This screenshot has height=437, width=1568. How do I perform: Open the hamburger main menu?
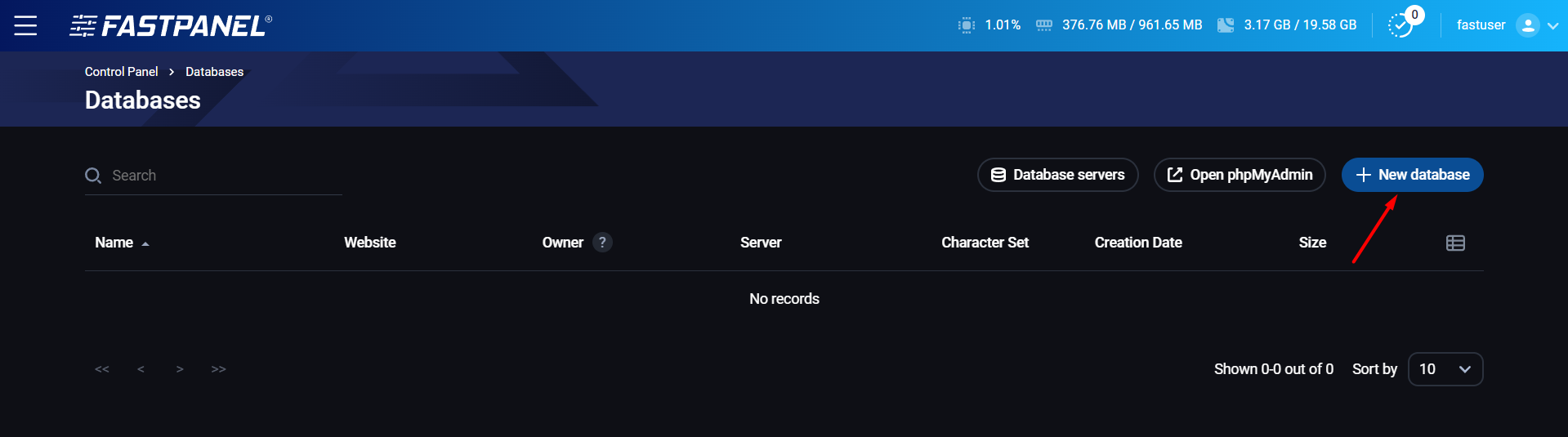(x=26, y=26)
